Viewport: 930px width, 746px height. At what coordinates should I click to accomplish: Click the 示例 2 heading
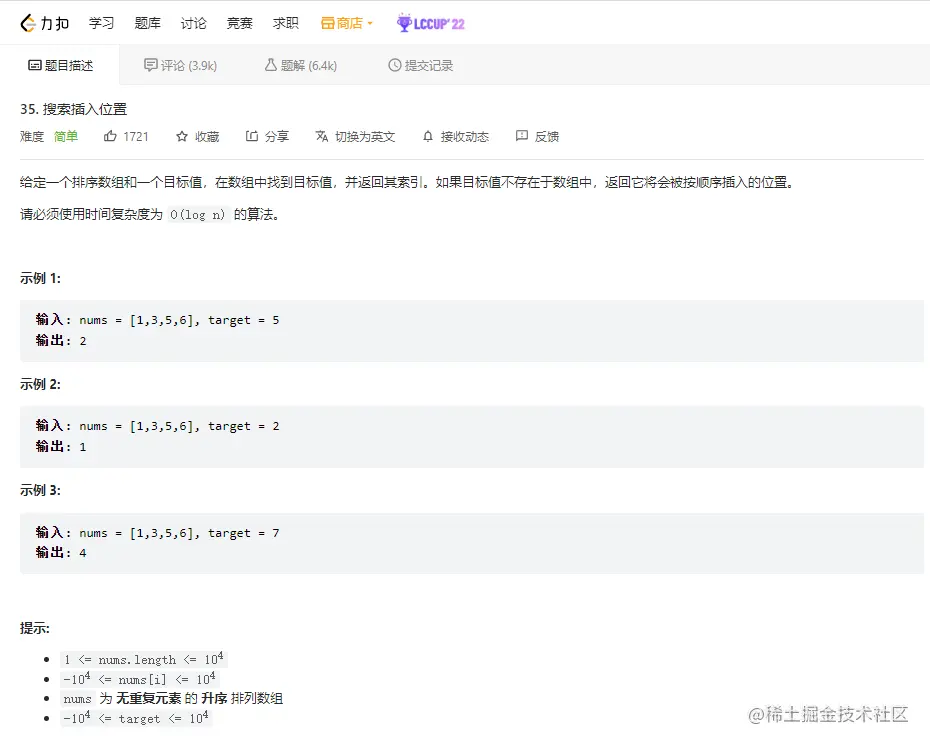(x=40, y=384)
